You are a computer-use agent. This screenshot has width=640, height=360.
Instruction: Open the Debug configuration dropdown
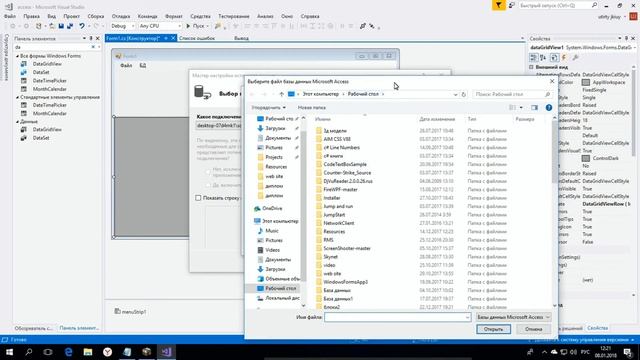(x=122, y=26)
